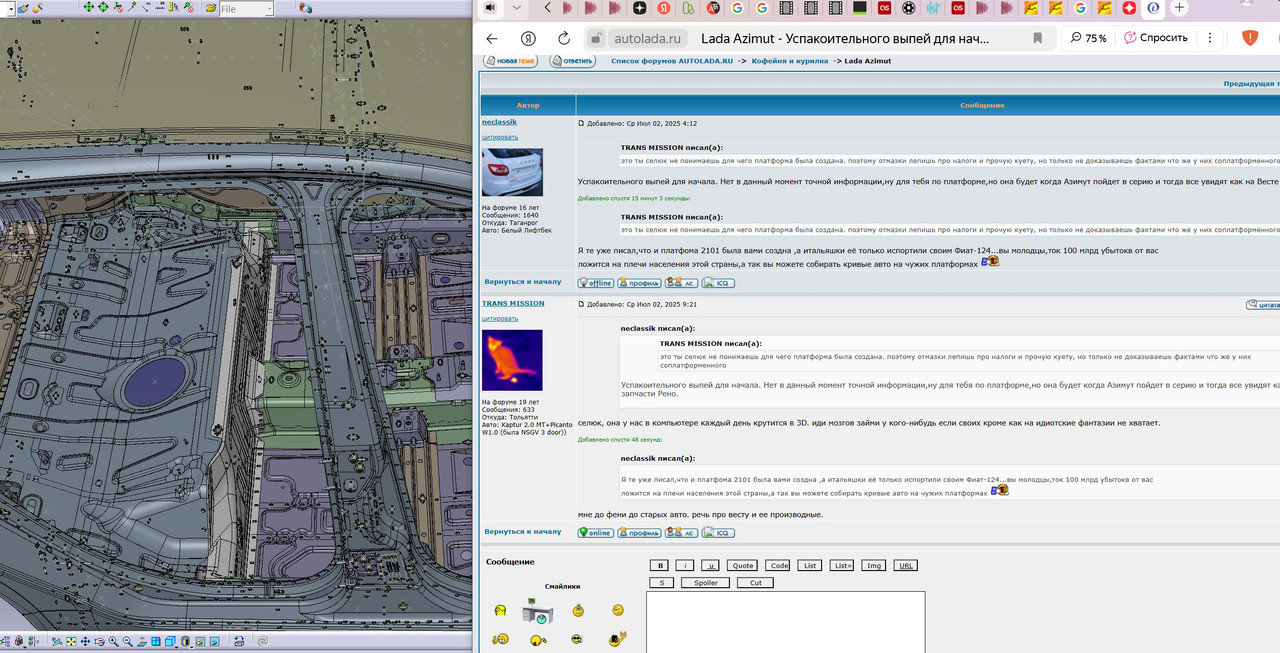Toggle underline formatting with u button
Image resolution: width=1280 pixels, height=653 pixels.
(709, 565)
